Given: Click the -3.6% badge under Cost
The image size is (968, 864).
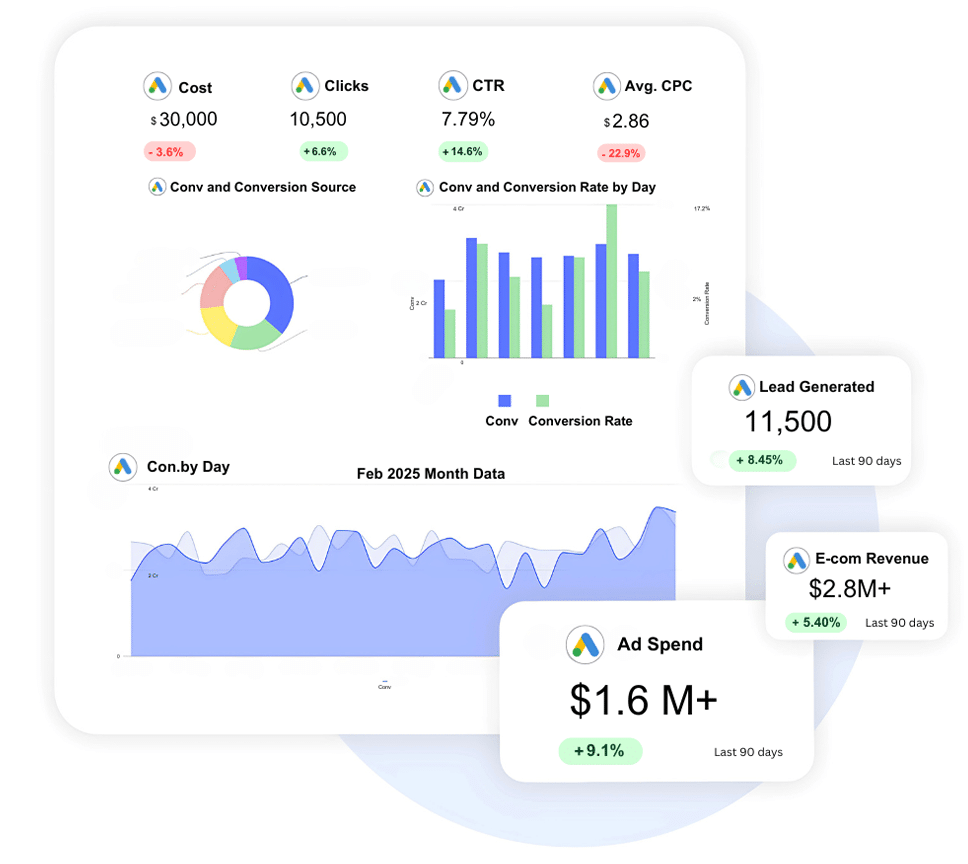Looking at the screenshot, I should pos(170,152).
